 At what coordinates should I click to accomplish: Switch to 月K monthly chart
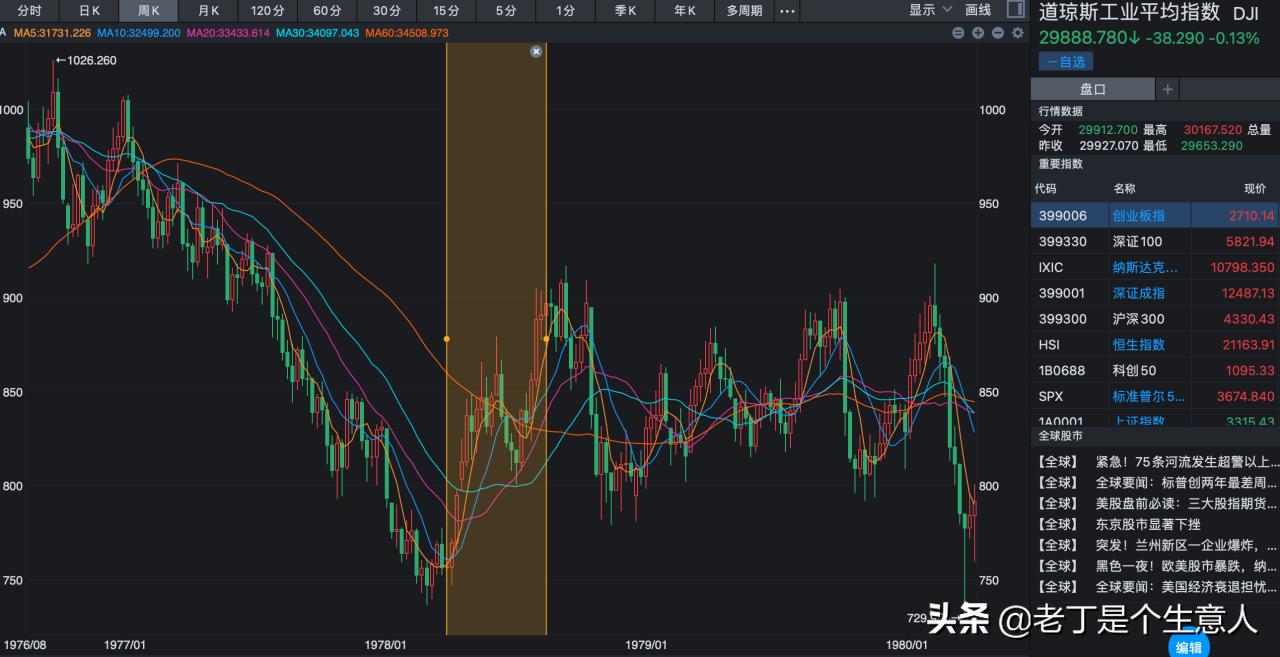(209, 11)
